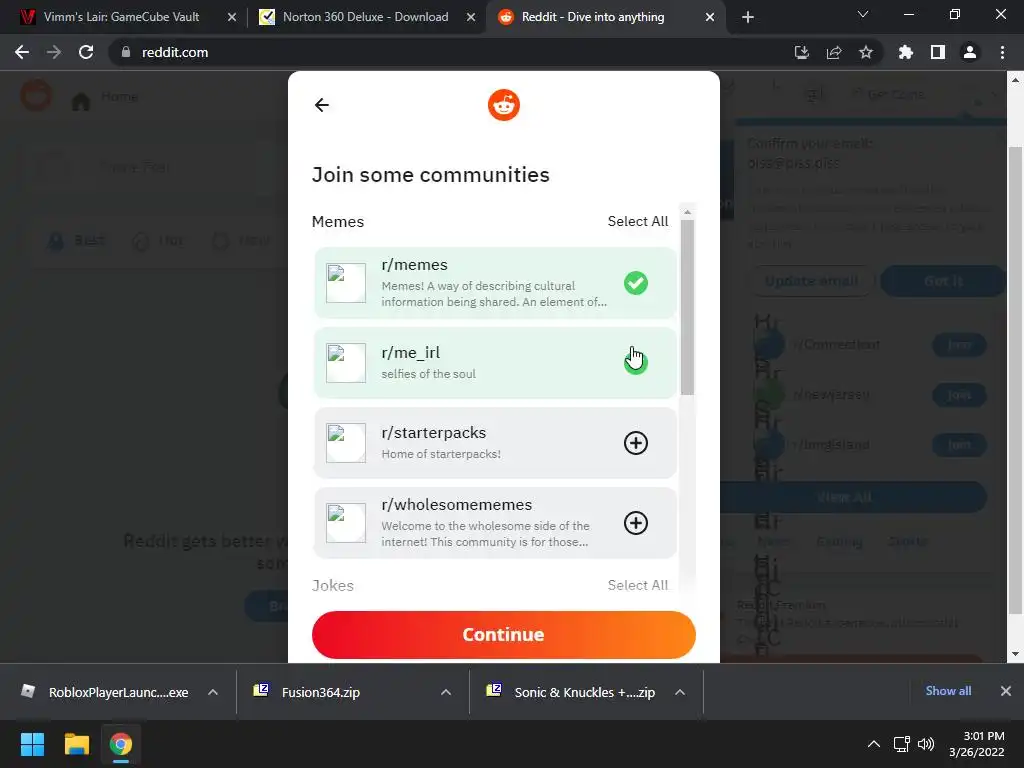1024x768 pixels.
Task: Click the install app icon
Action: pos(801,52)
